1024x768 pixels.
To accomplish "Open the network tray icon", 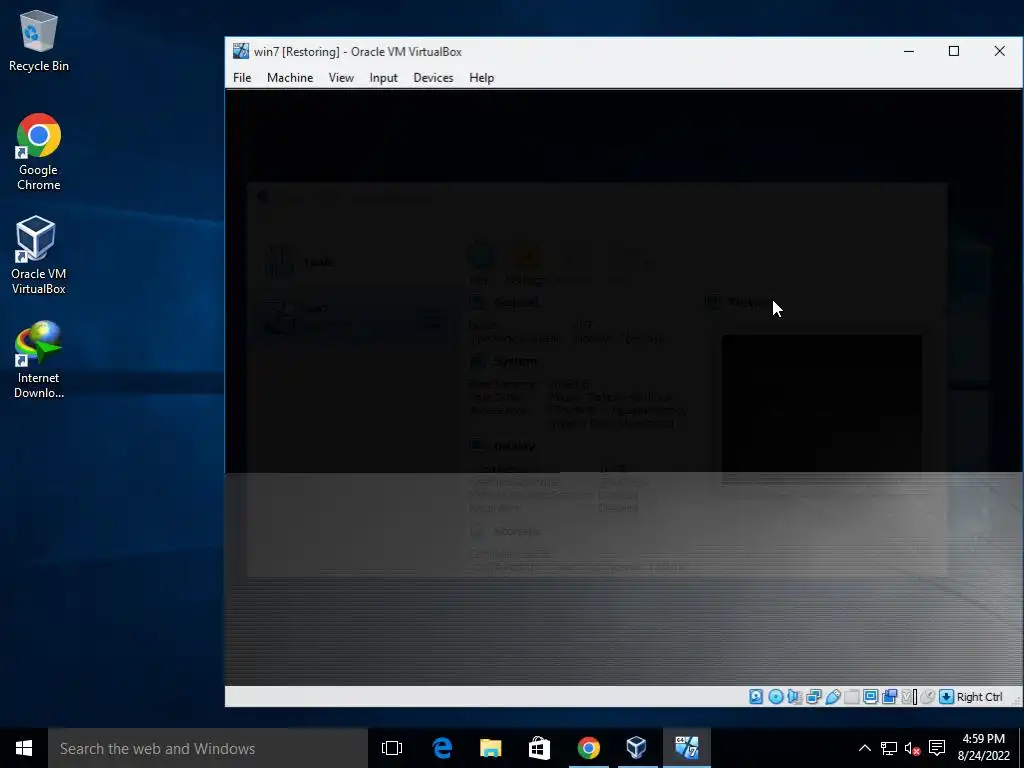I will coord(889,748).
